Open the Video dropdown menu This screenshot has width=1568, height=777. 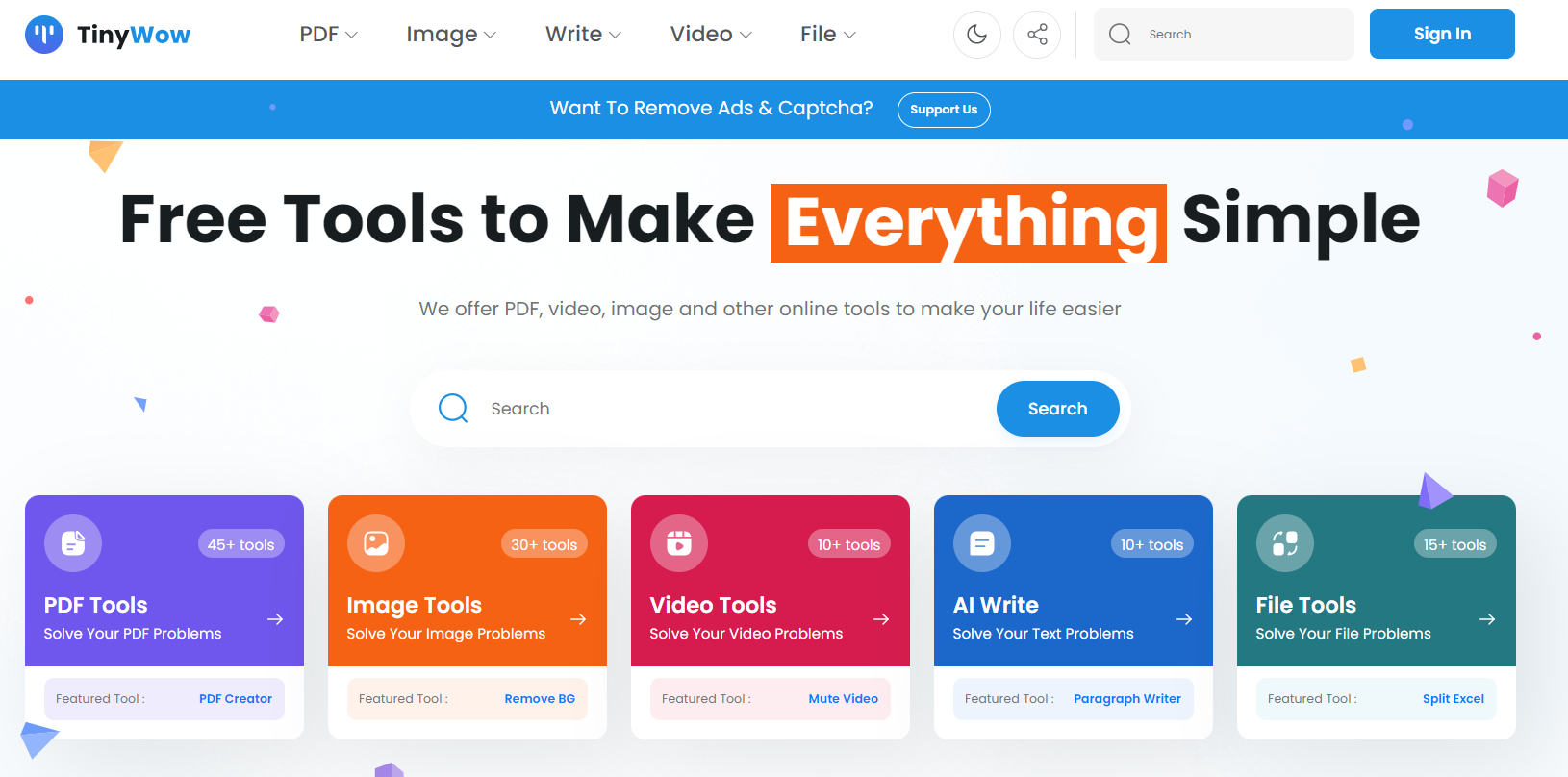coord(712,35)
